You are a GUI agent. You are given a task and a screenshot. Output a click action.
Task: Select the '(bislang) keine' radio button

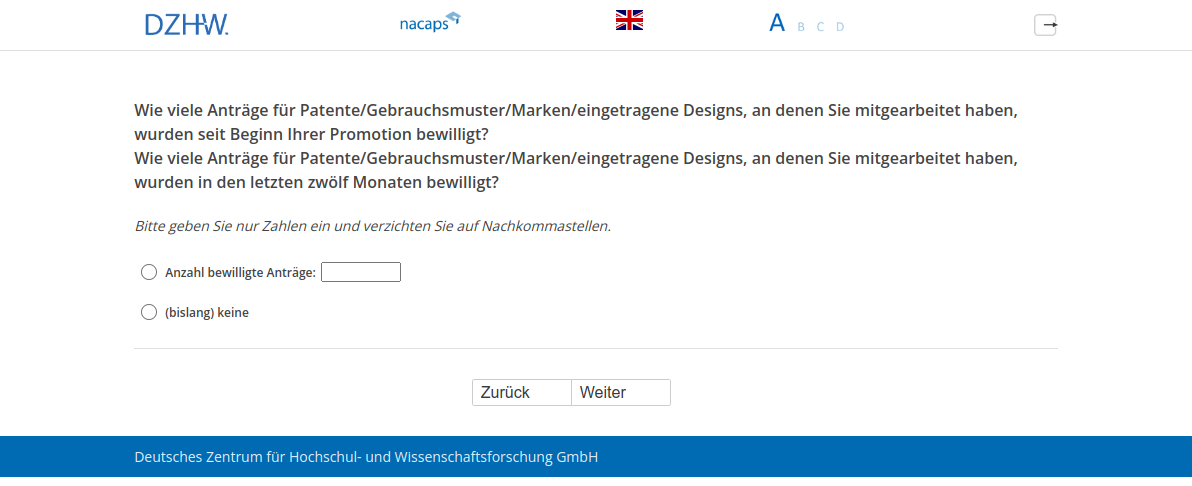pyautogui.click(x=149, y=312)
